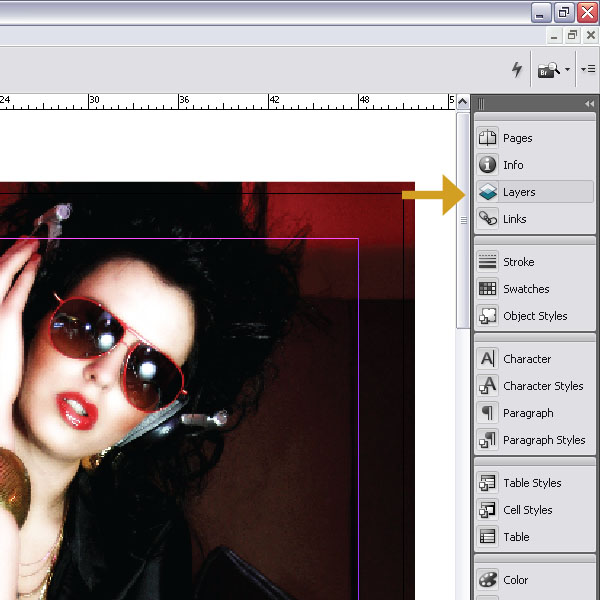Click the Layers panel icon
The image size is (600, 600).
click(x=488, y=192)
